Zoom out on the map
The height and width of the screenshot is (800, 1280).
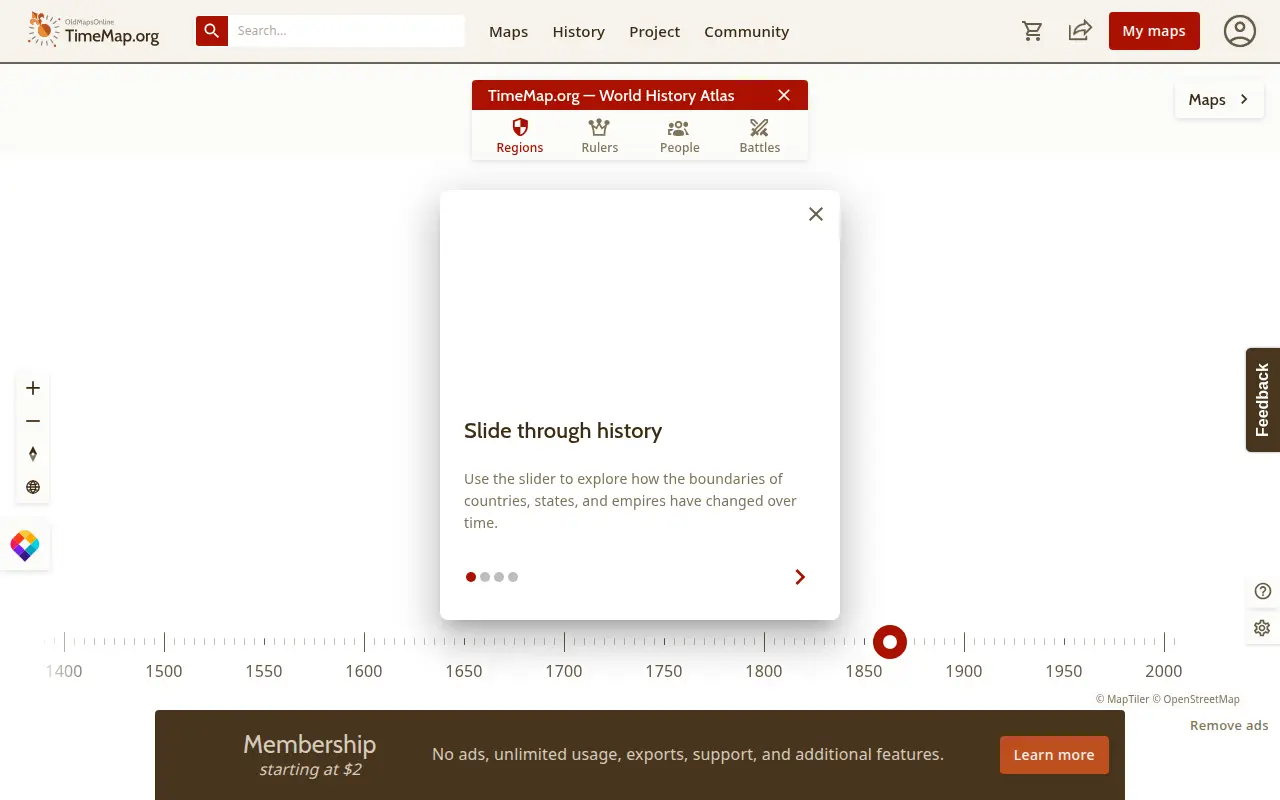tap(33, 421)
